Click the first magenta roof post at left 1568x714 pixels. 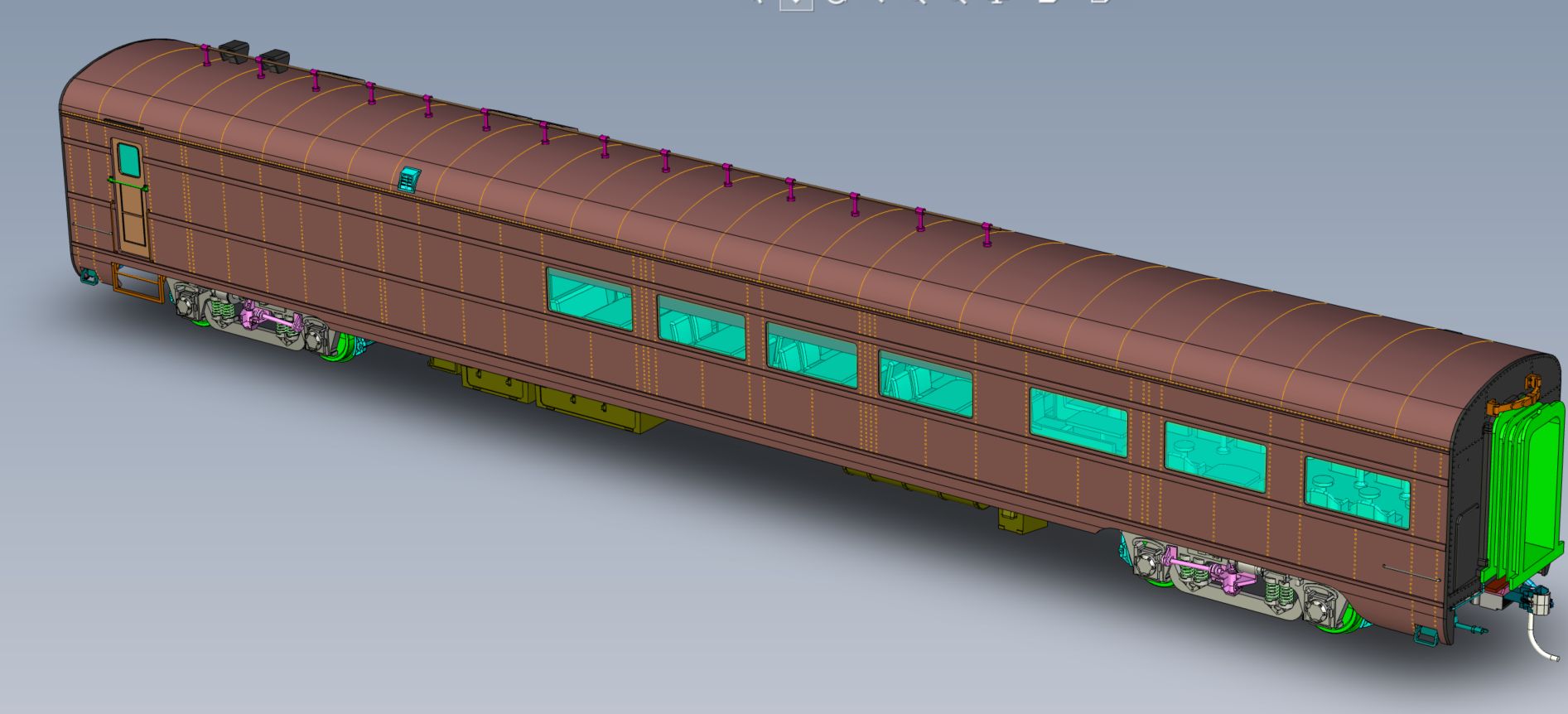click(205, 55)
